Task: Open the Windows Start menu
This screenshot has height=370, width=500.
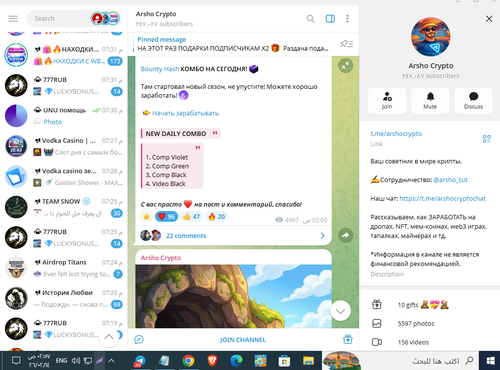Action: (490, 361)
